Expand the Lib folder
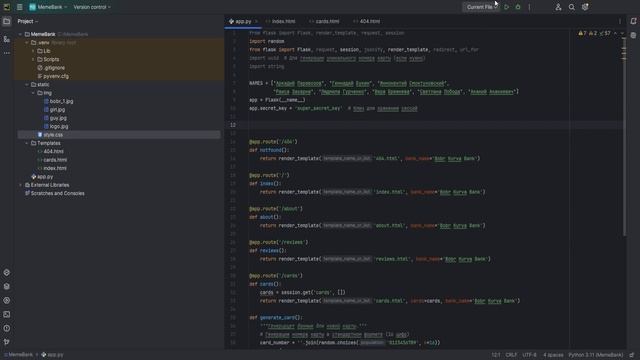 point(33,51)
